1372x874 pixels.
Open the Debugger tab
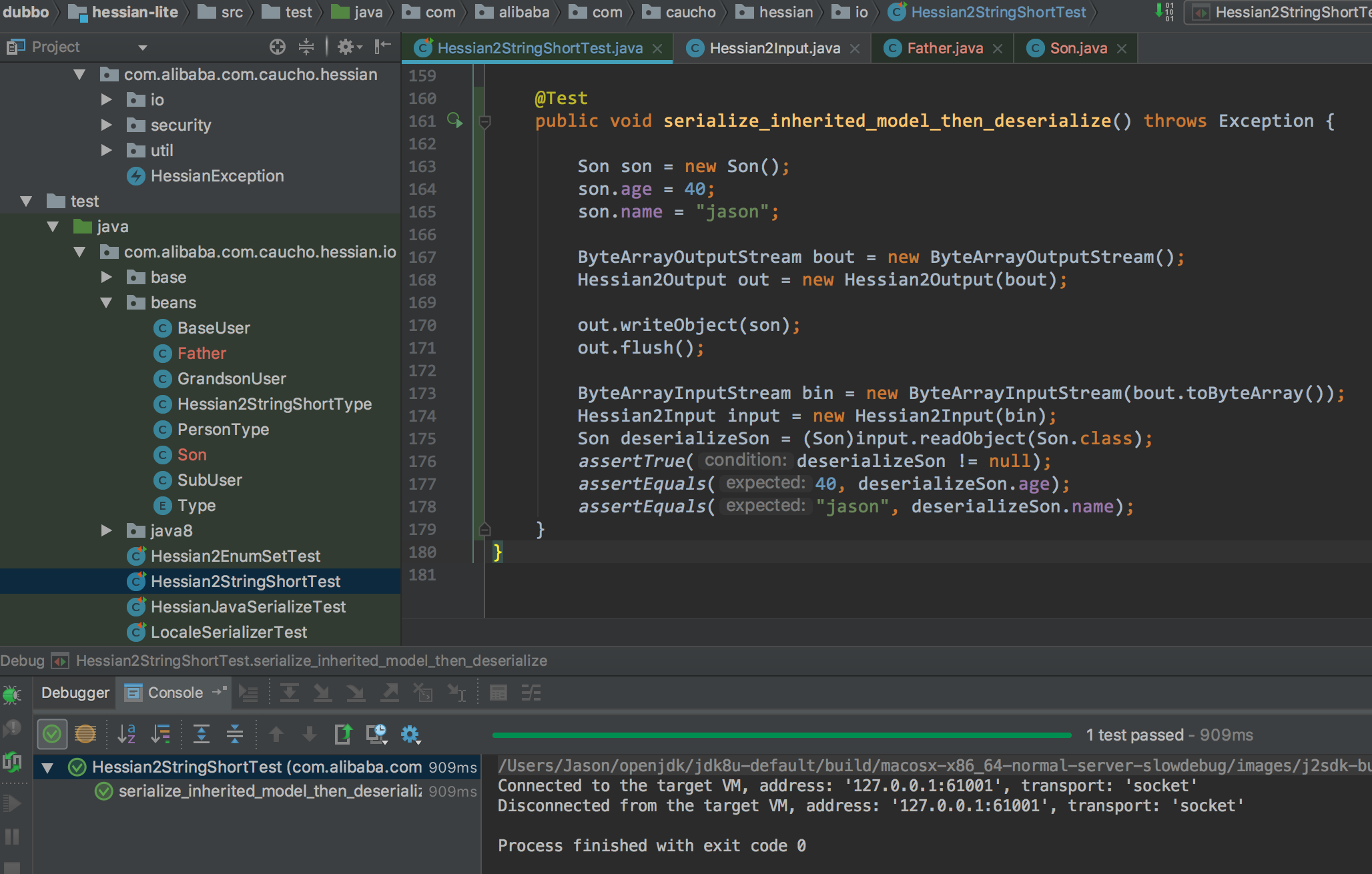[75, 693]
